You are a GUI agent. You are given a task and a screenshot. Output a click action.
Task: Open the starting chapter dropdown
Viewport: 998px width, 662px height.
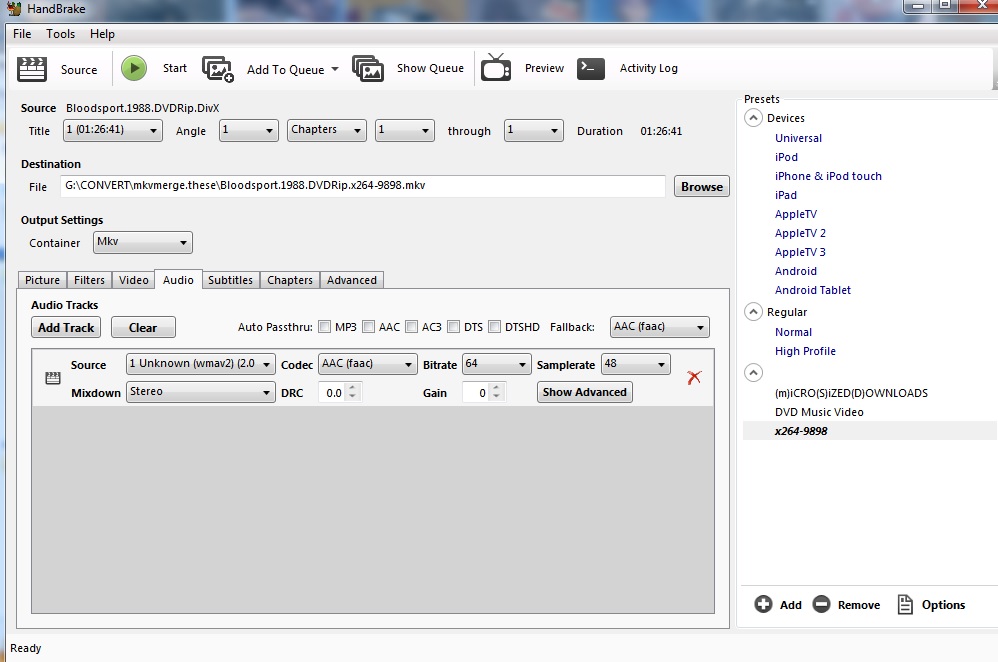click(405, 130)
